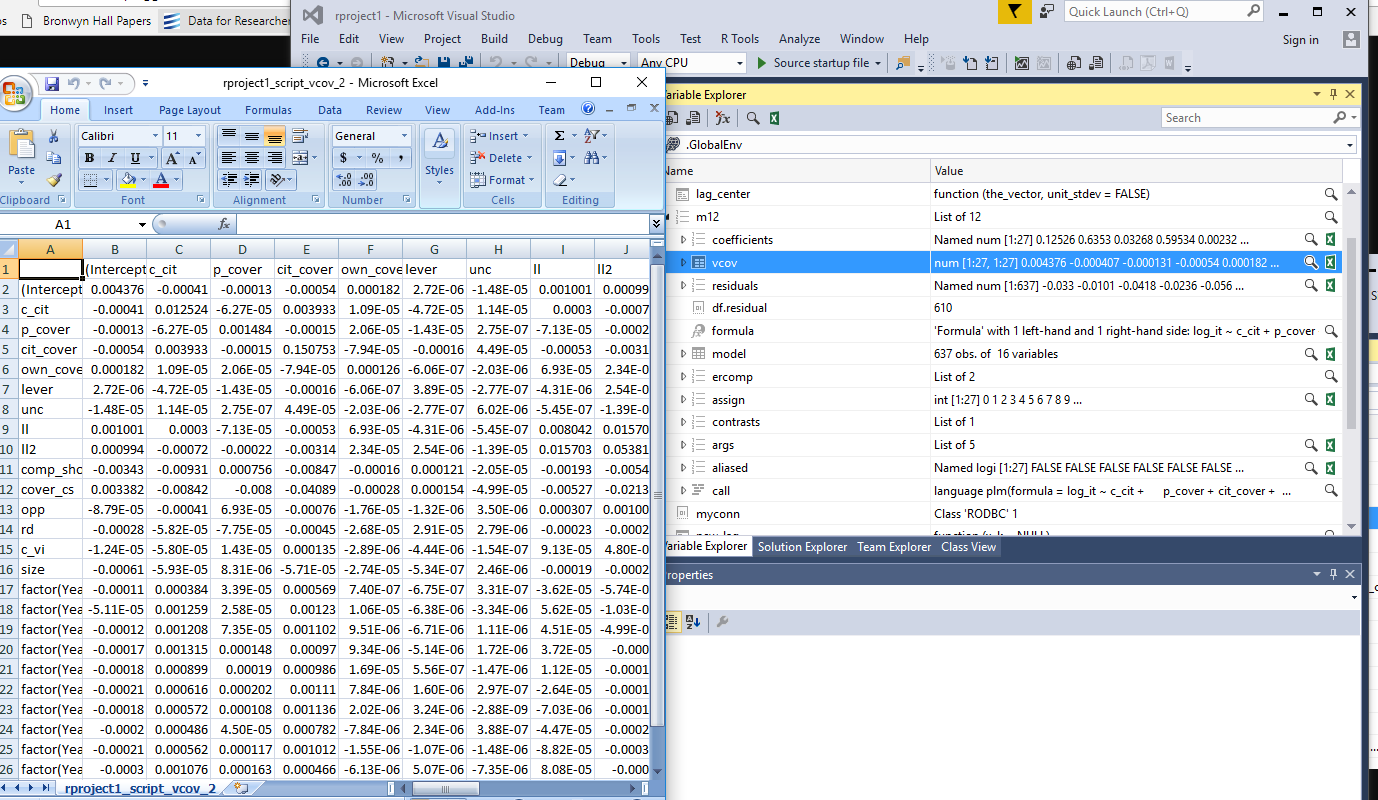Screen dimensions: 1378x800
Task: Open vcov row in Excel via green icon
Action: pyautogui.click(x=1331, y=263)
